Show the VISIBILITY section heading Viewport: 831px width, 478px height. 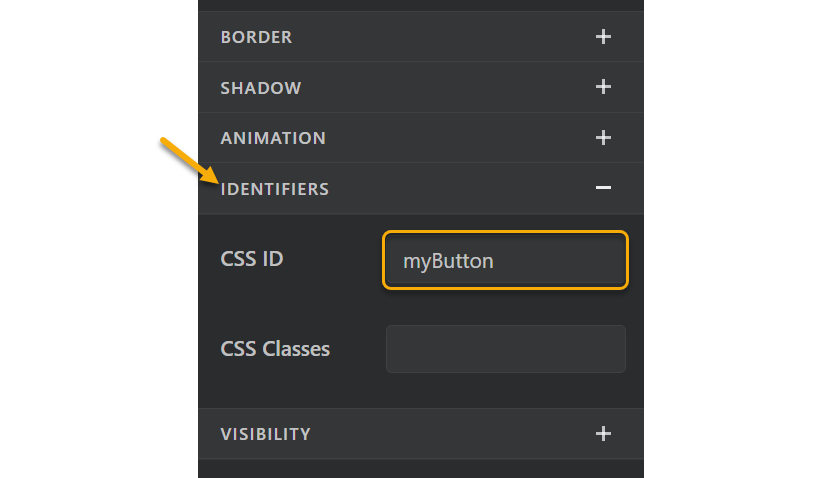(x=266, y=434)
